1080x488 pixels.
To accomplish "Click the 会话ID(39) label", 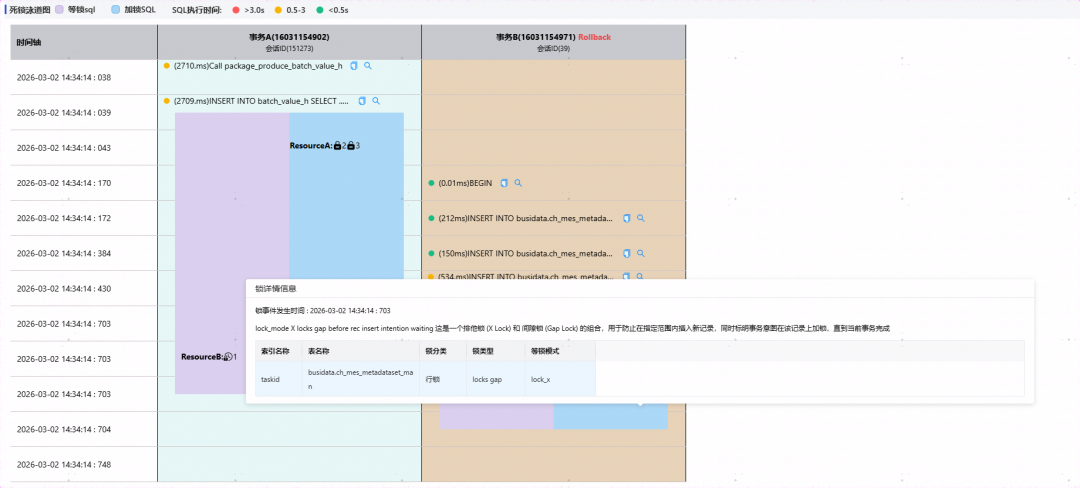I will (554, 49).
